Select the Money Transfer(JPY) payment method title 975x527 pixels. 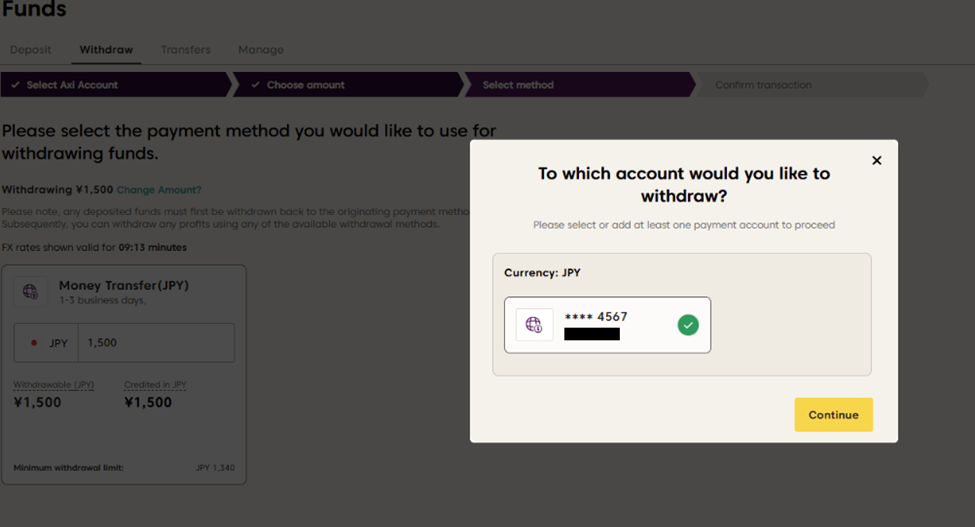[x=124, y=286]
